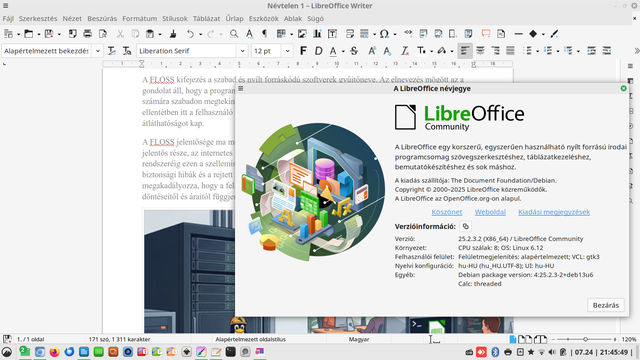The image size is (640, 360).
Task: Open the Highlighting Color dropdown arrow
Action: [452, 51]
